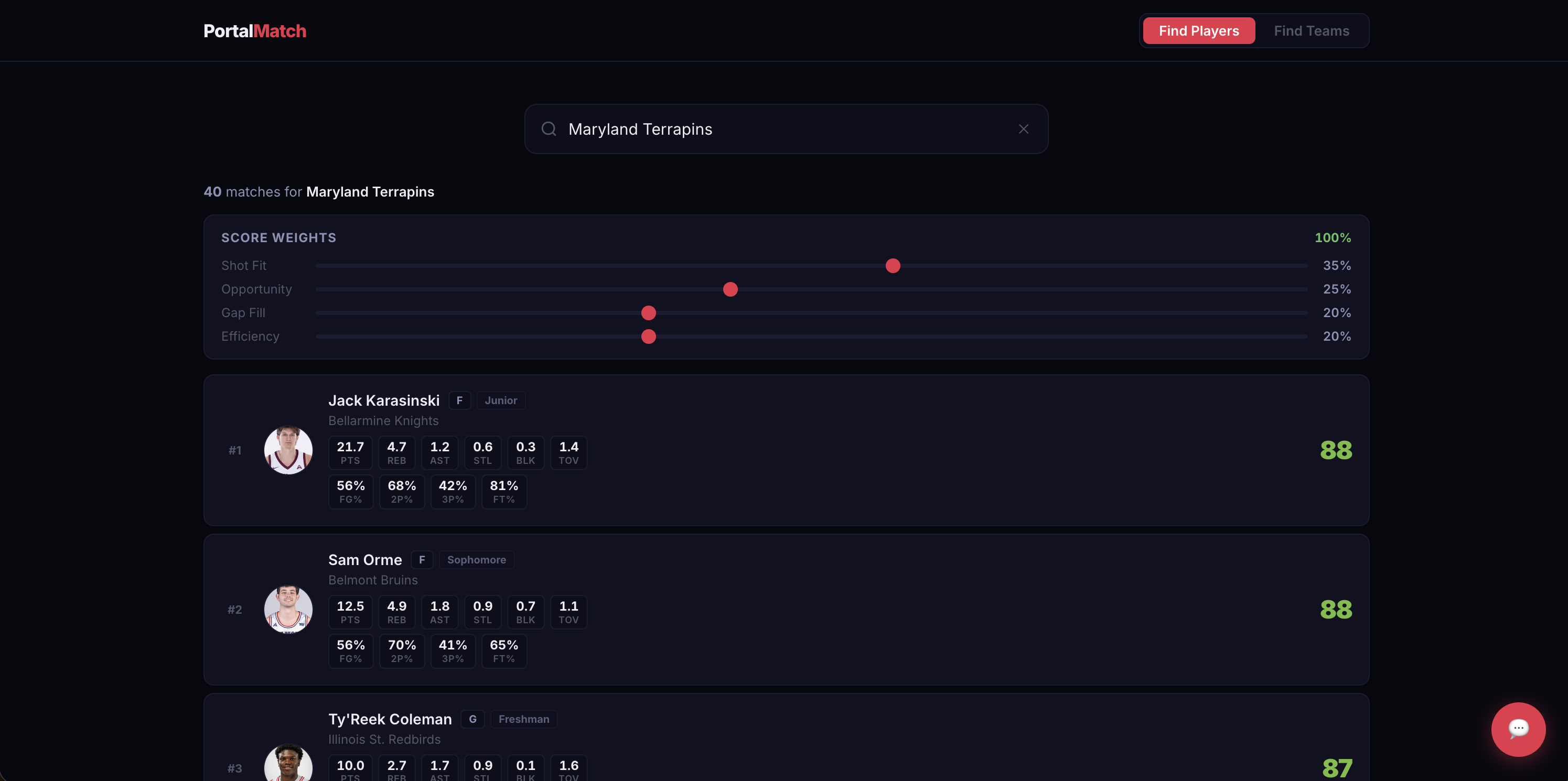This screenshot has height=781, width=1568.
Task: Click Ty'Reek Coleman's avatar image
Action: (x=288, y=765)
